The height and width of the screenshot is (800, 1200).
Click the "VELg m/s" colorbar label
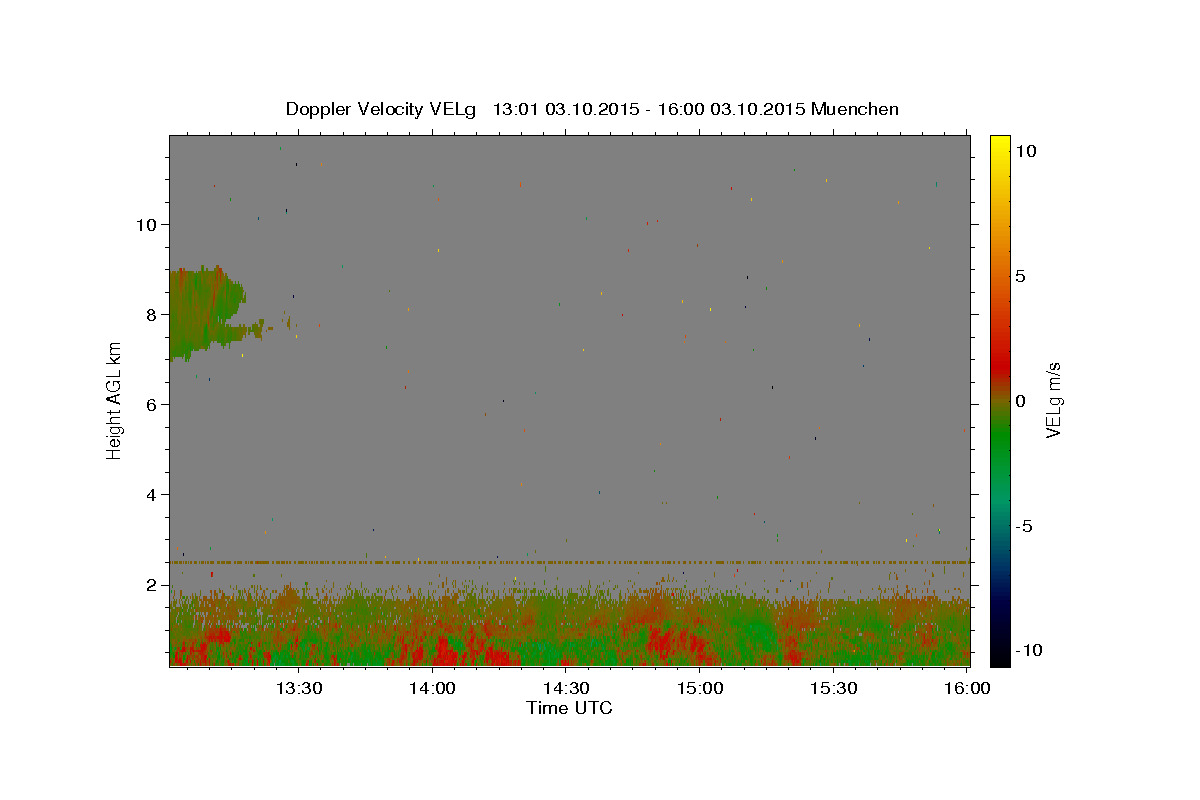pos(1053,398)
